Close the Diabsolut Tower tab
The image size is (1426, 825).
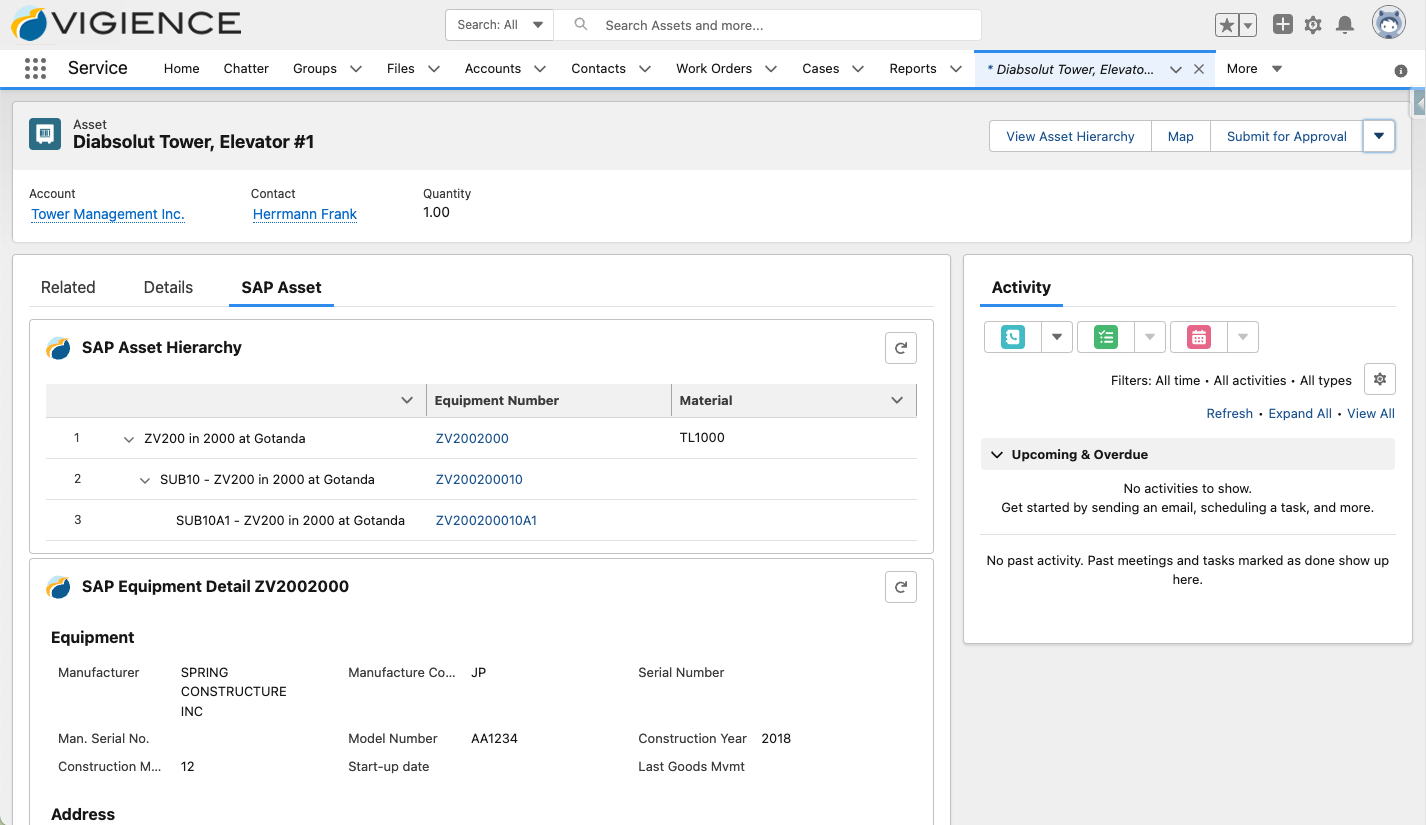pyautogui.click(x=1199, y=69)
